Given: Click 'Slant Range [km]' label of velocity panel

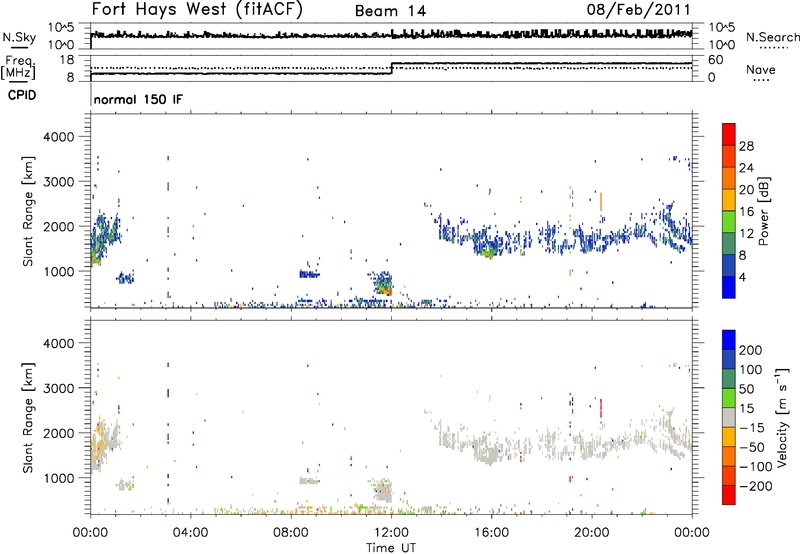Looking at the screenshot, I should (x=28, y=417).
